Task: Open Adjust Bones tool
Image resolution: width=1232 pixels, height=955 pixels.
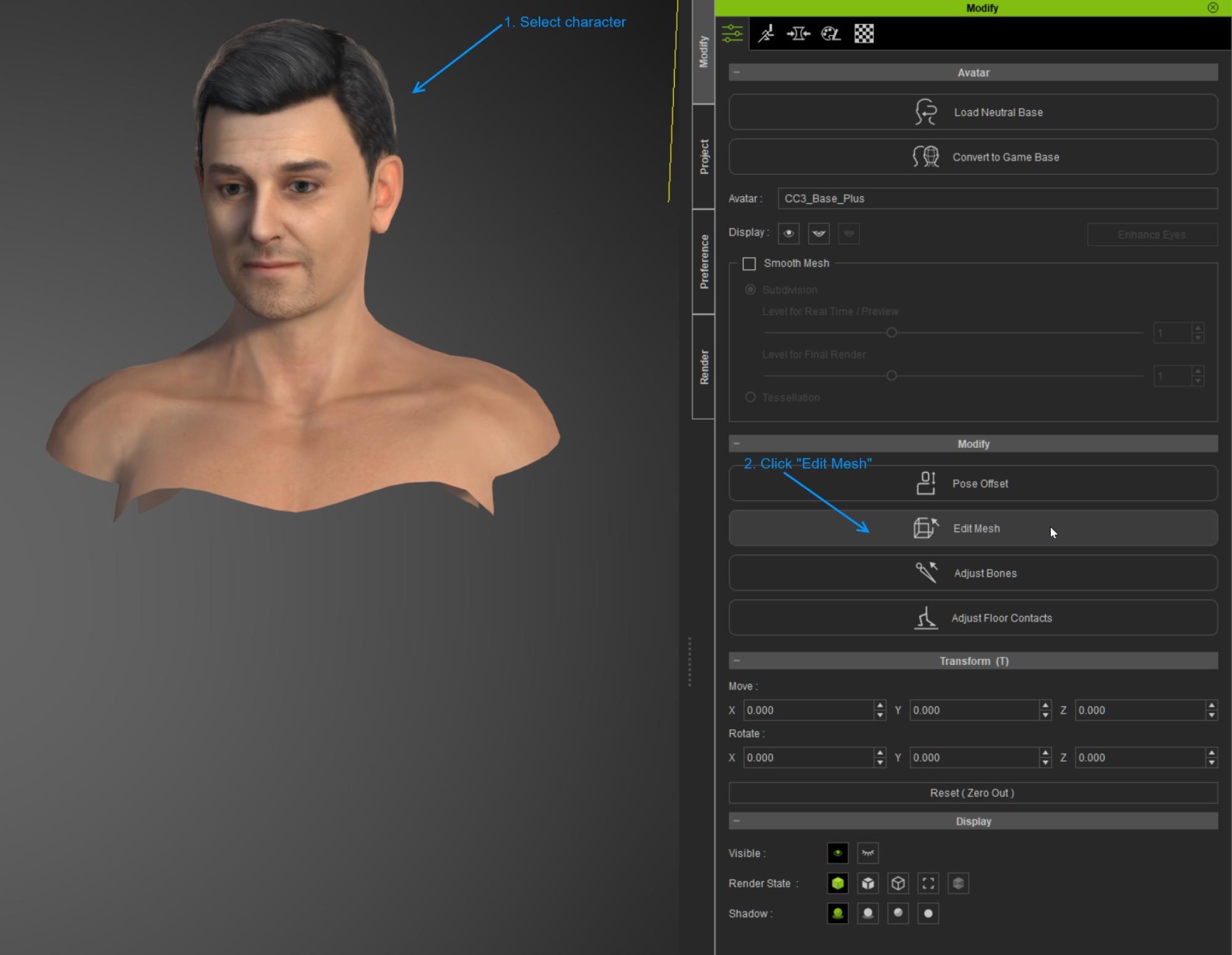Action: click(973, 574)
